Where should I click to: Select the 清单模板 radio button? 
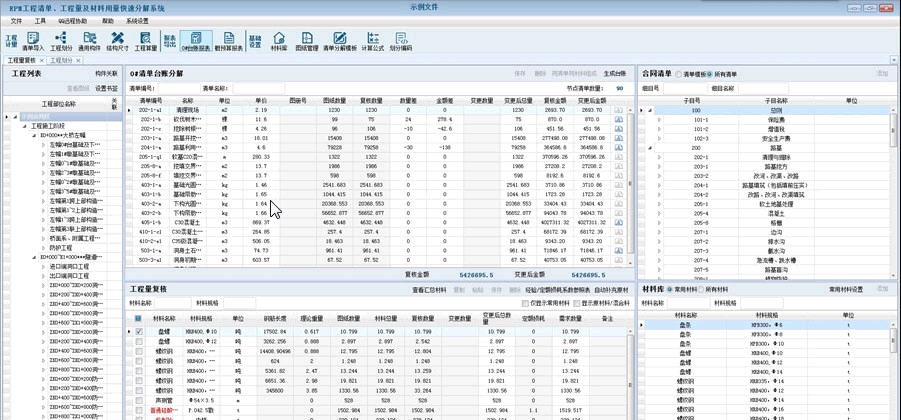click(x=679, y=74)
